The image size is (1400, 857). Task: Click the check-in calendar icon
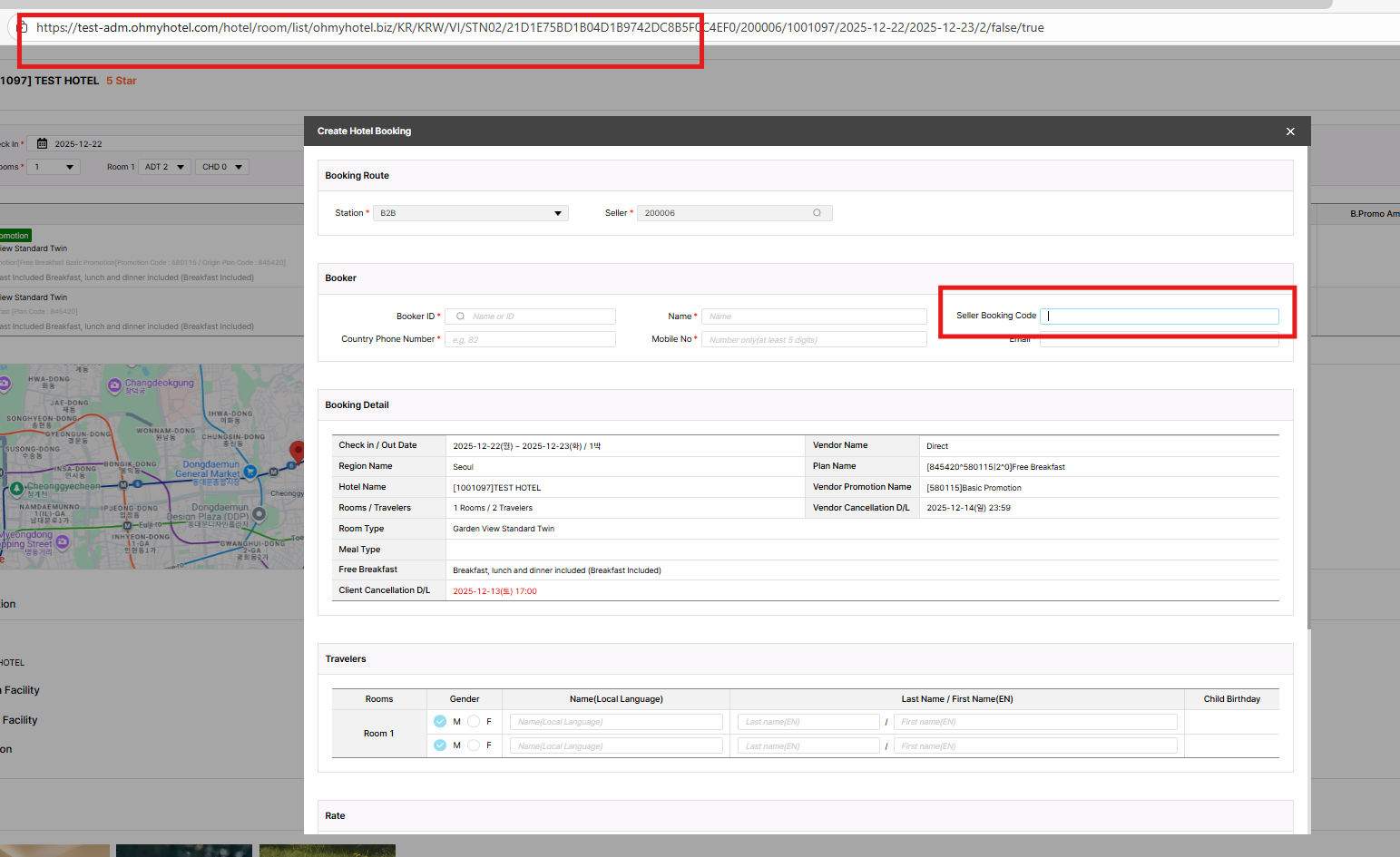tap(42, 143)
